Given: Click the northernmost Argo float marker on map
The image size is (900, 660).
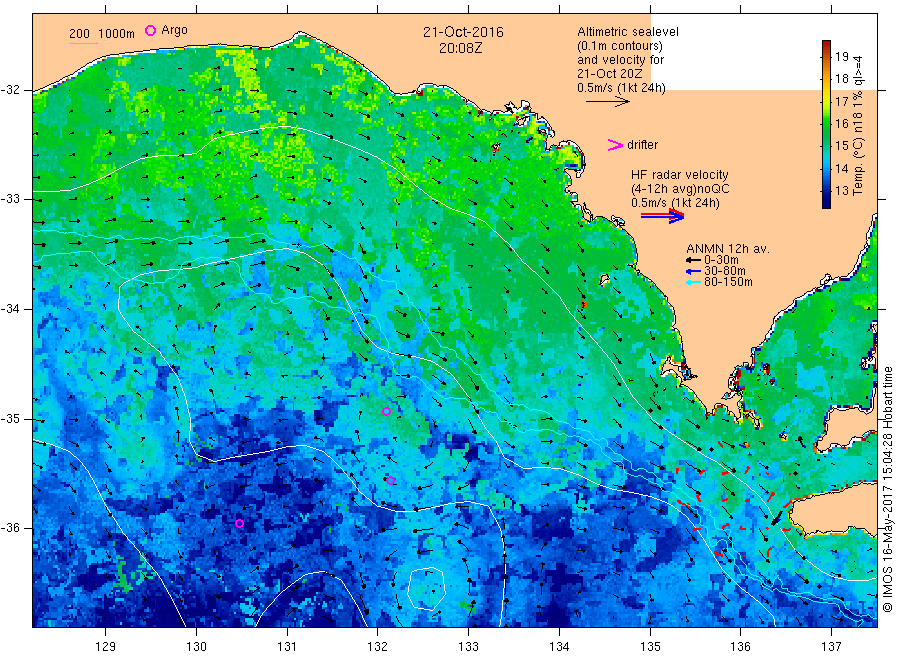Looking at the screenshot, I should 386,411.
